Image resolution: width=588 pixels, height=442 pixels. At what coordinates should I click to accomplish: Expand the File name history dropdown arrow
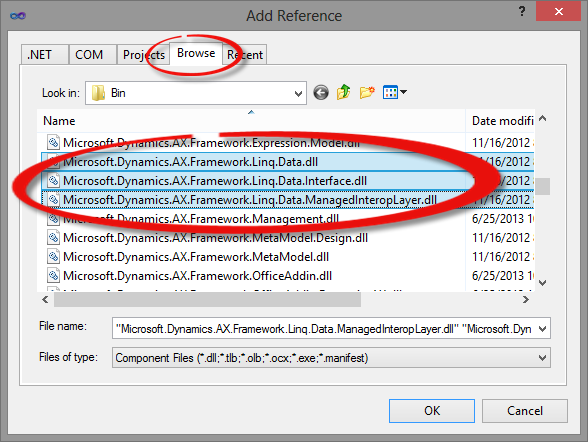pos(542,329)
